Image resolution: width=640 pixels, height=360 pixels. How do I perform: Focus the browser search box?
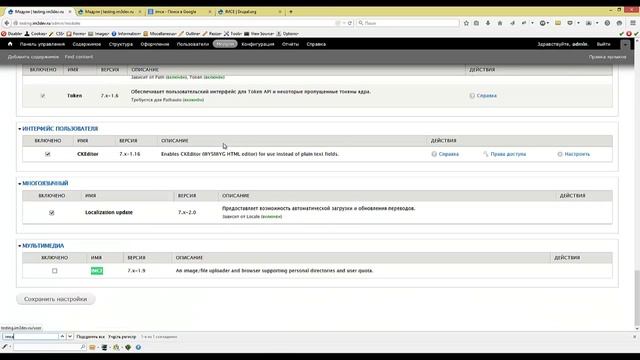click(x=408, y=23)
